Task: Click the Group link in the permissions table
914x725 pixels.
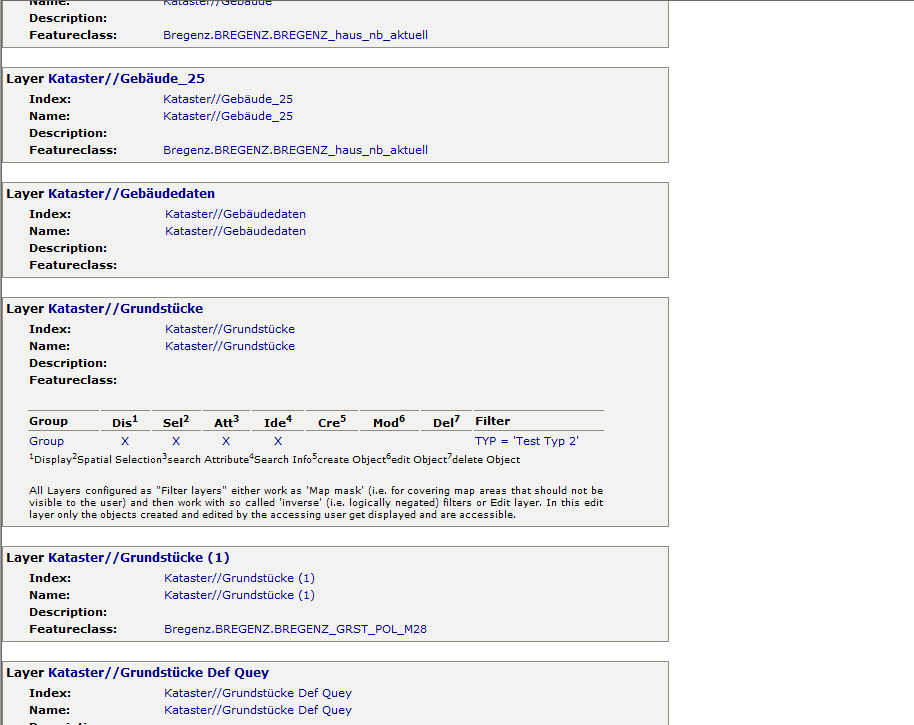Action: tap(46, 441)
